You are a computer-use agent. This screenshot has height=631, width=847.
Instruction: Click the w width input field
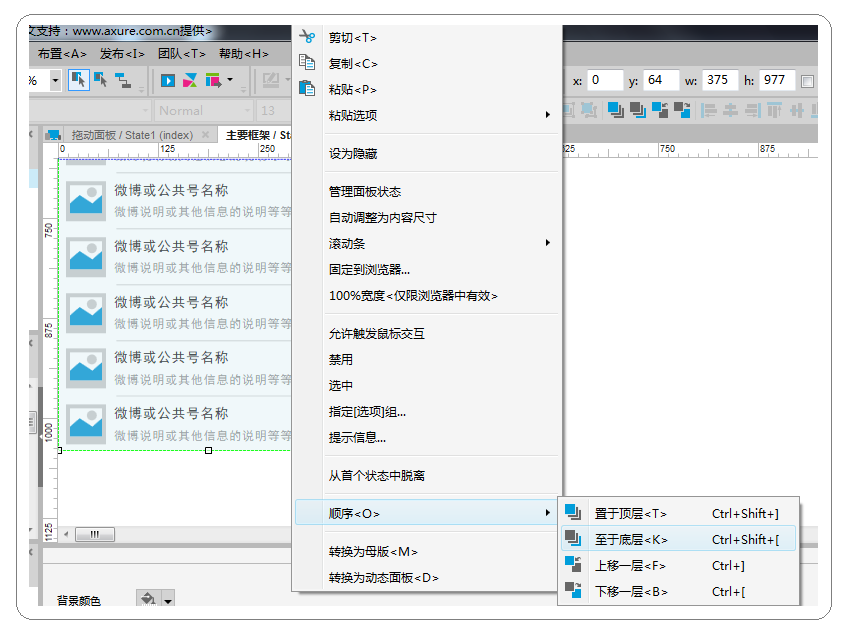(718, 80)
